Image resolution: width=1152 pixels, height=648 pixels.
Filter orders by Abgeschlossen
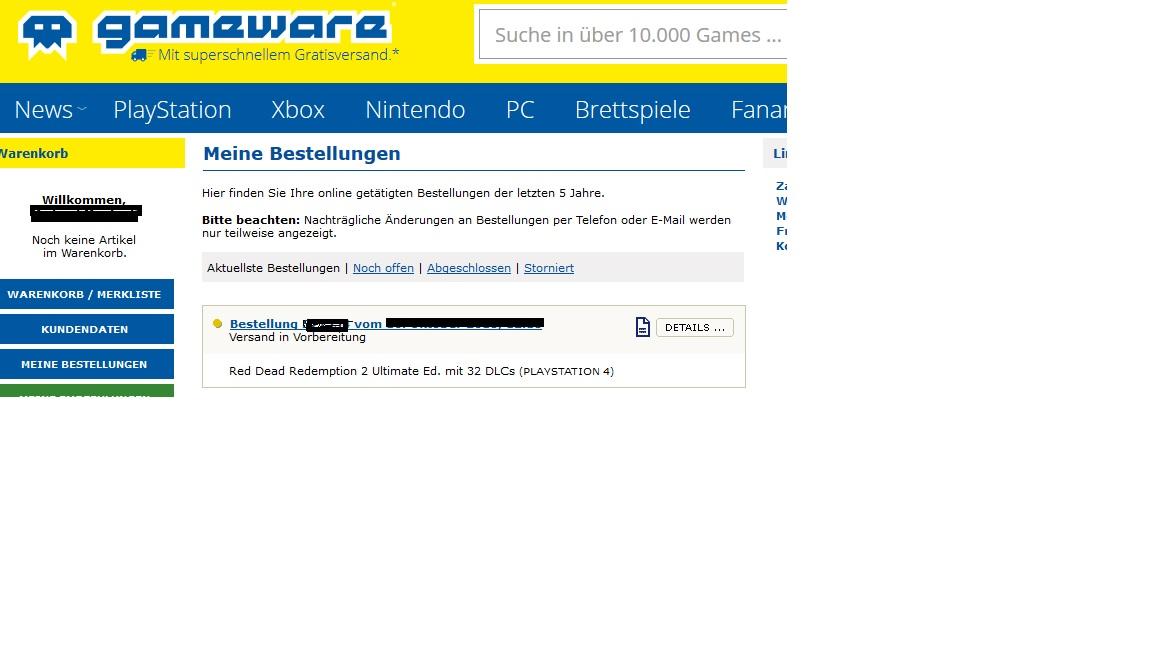[469, 268]
